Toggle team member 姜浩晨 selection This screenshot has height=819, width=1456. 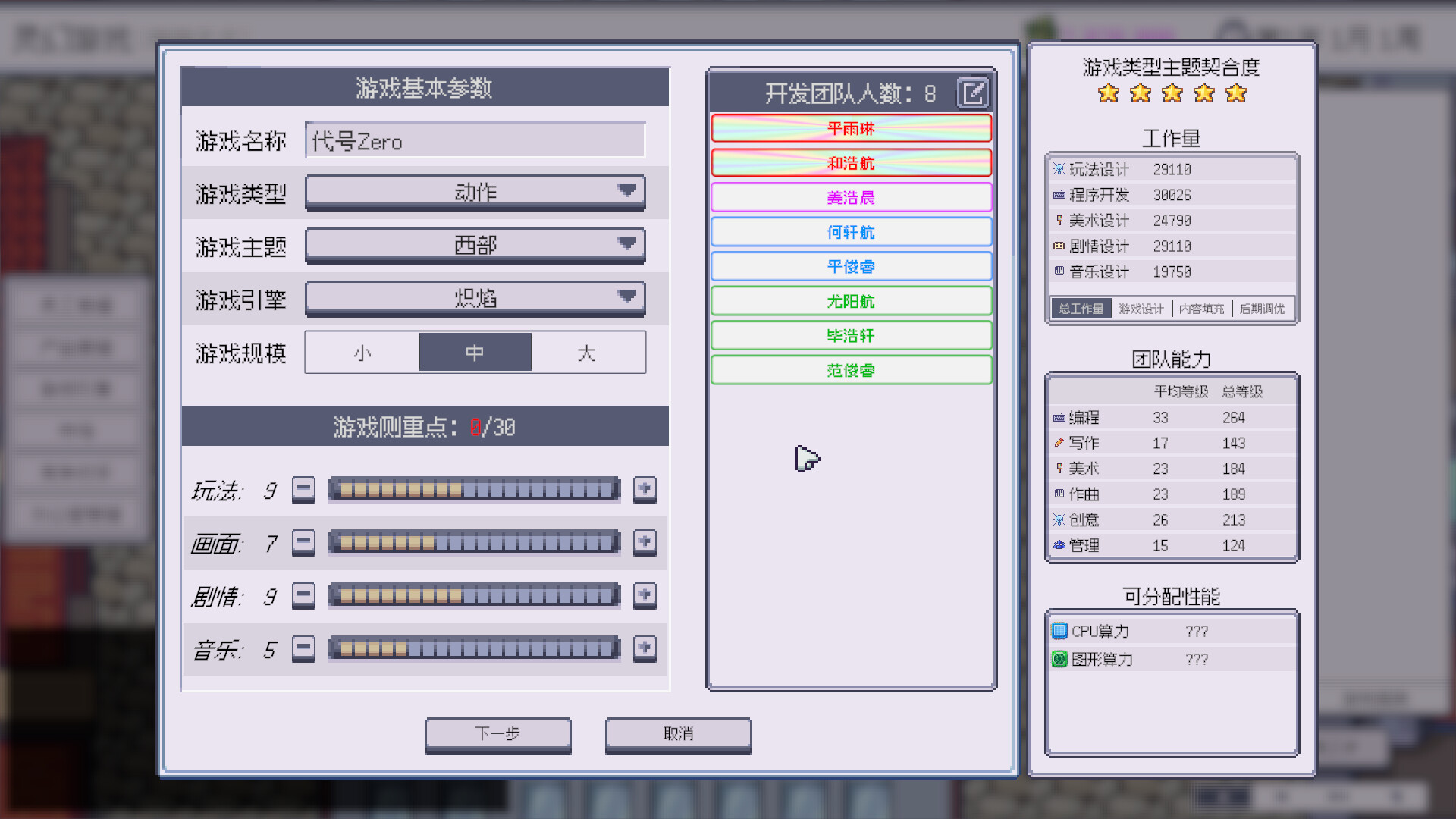tap(851, 197)
